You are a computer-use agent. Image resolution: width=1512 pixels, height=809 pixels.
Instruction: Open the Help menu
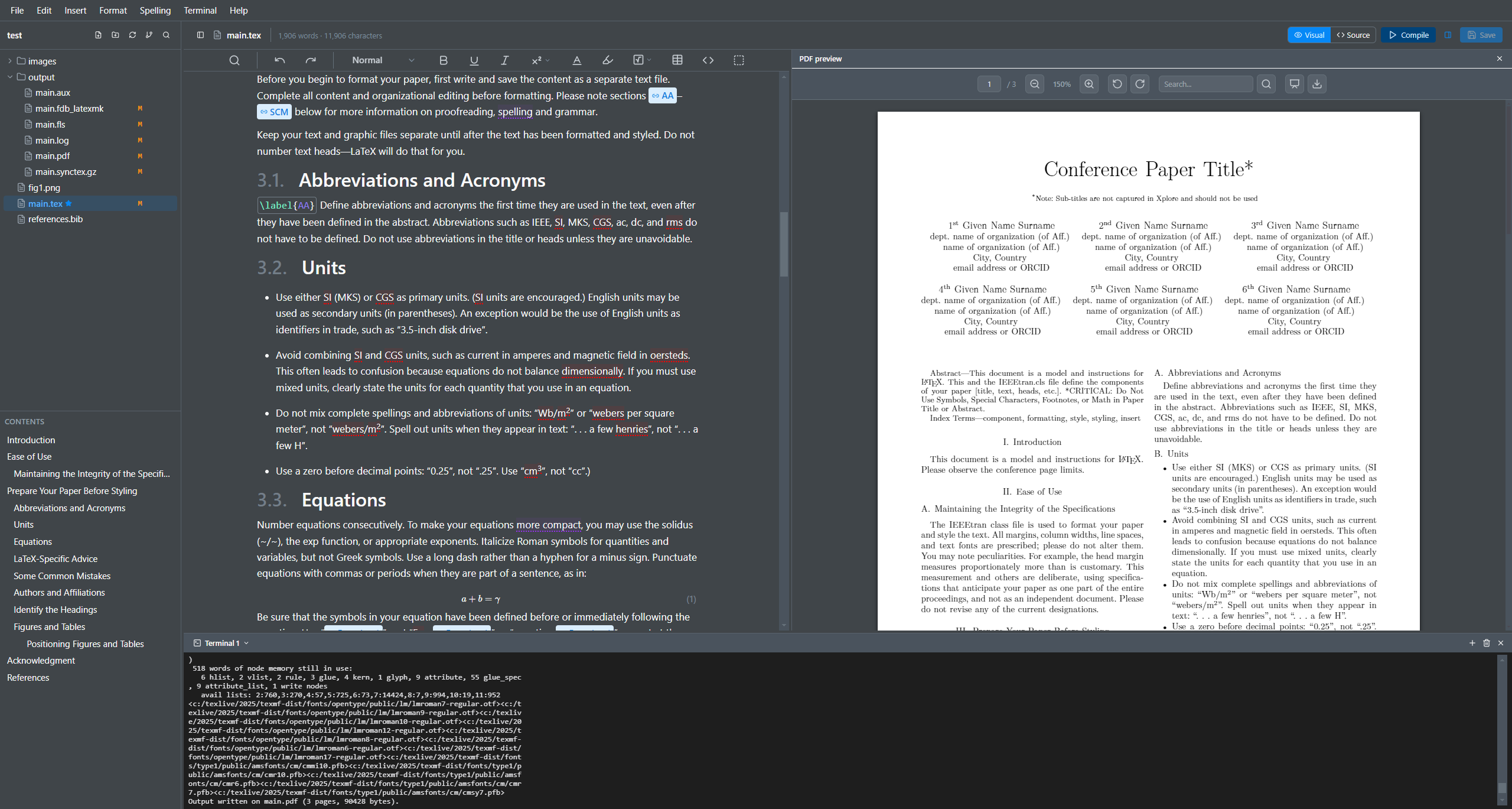239,11
